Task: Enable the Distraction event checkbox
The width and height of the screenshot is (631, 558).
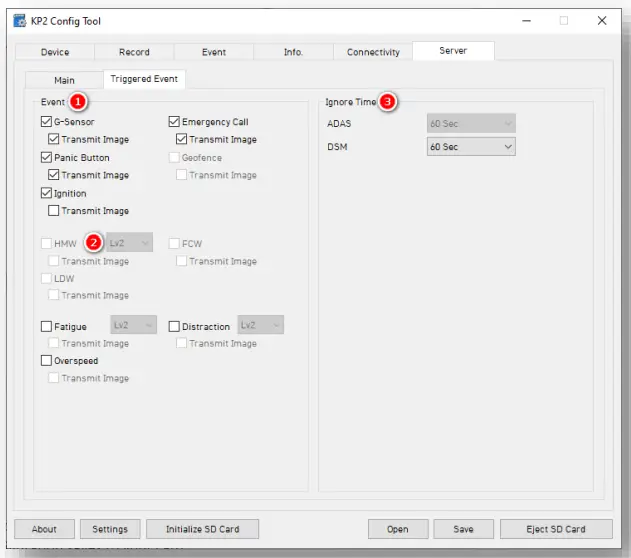Action: coord(174,326)
